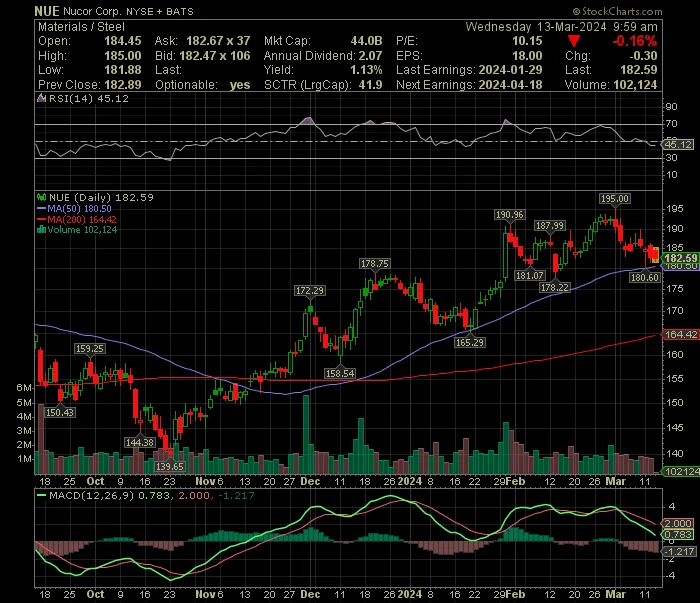This screenshot has width=700, height=603.
Task: Click the NUE (Daily) candlestick legend icon
Action: 42,197
